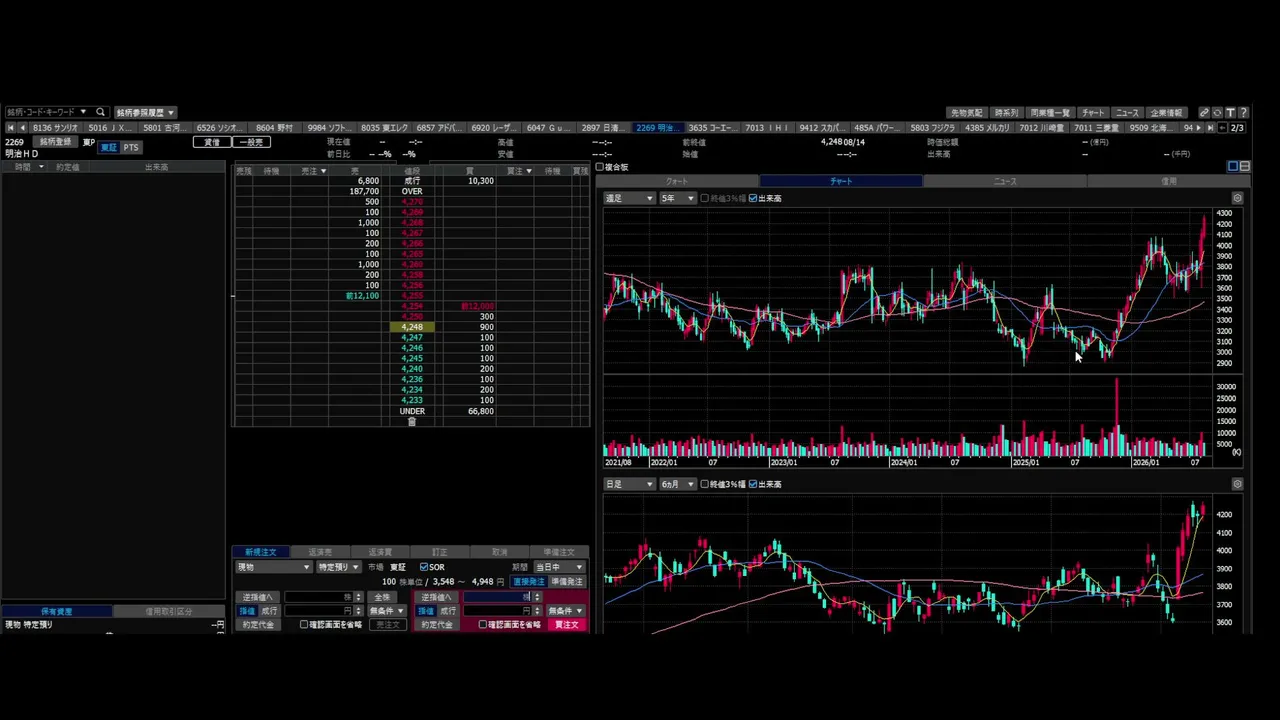Viewport: 1280px width, 720px height.
Task: Open settings gear of weekly chart
Action: point(1237,198)
